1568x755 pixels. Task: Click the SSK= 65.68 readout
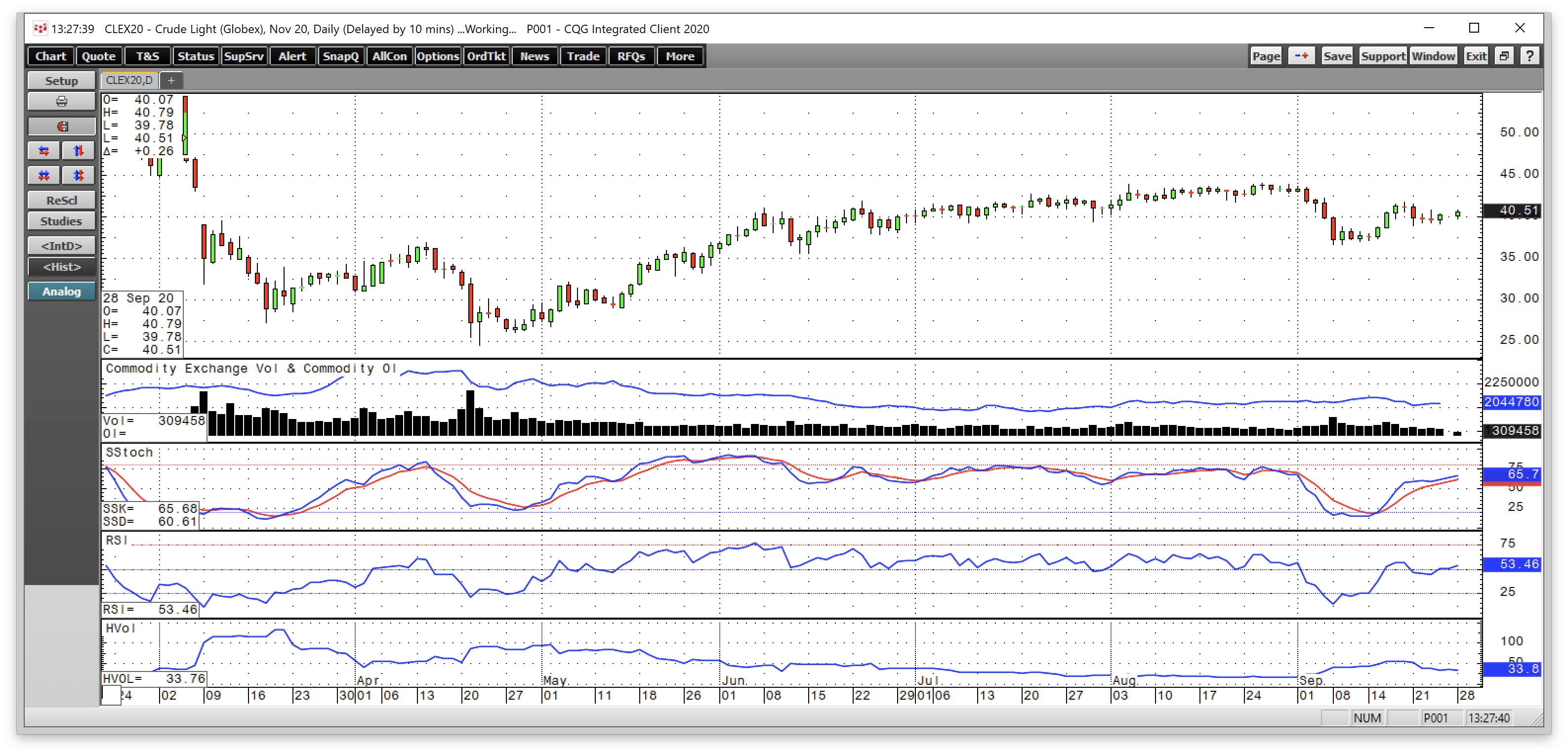click(x=150, y=508)
